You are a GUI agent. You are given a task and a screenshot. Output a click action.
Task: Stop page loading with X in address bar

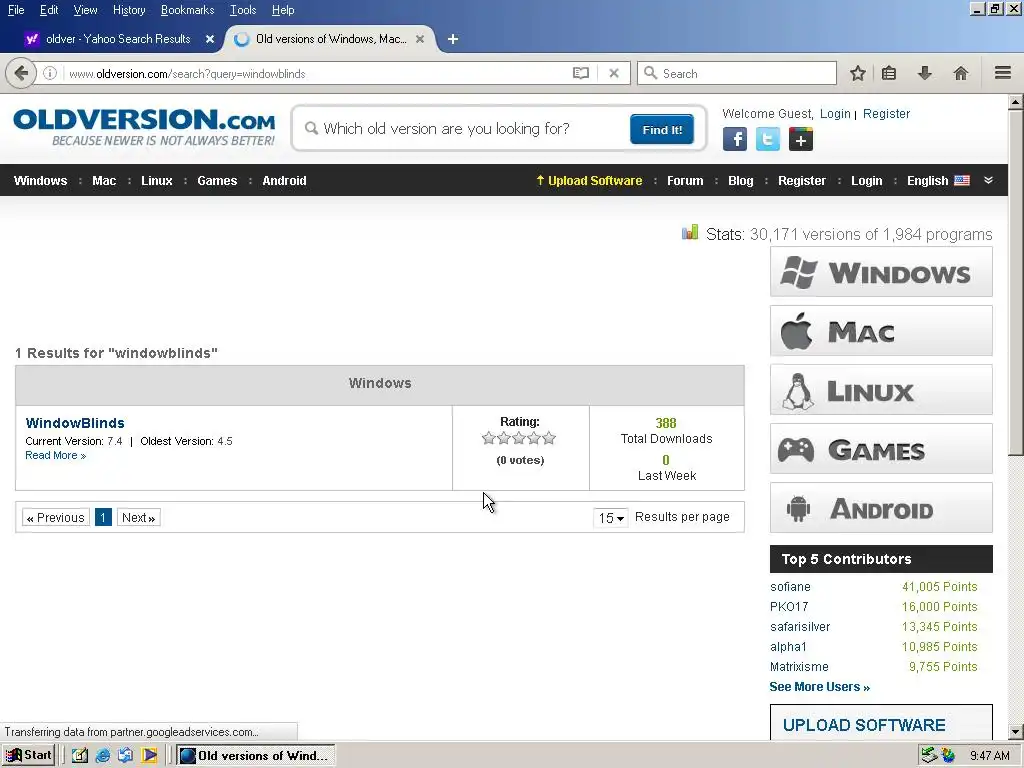[x=614, y=73]
